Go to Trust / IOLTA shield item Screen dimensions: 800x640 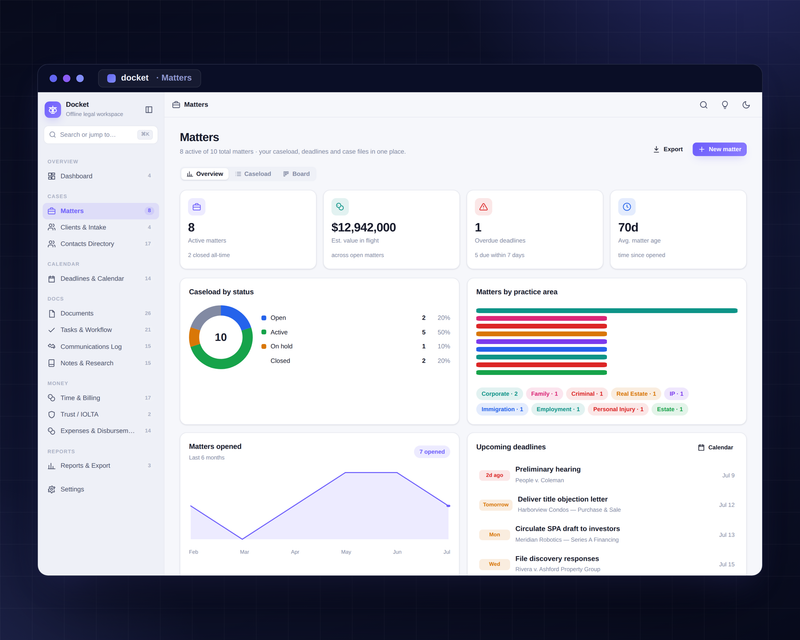(x=101, y=414)
